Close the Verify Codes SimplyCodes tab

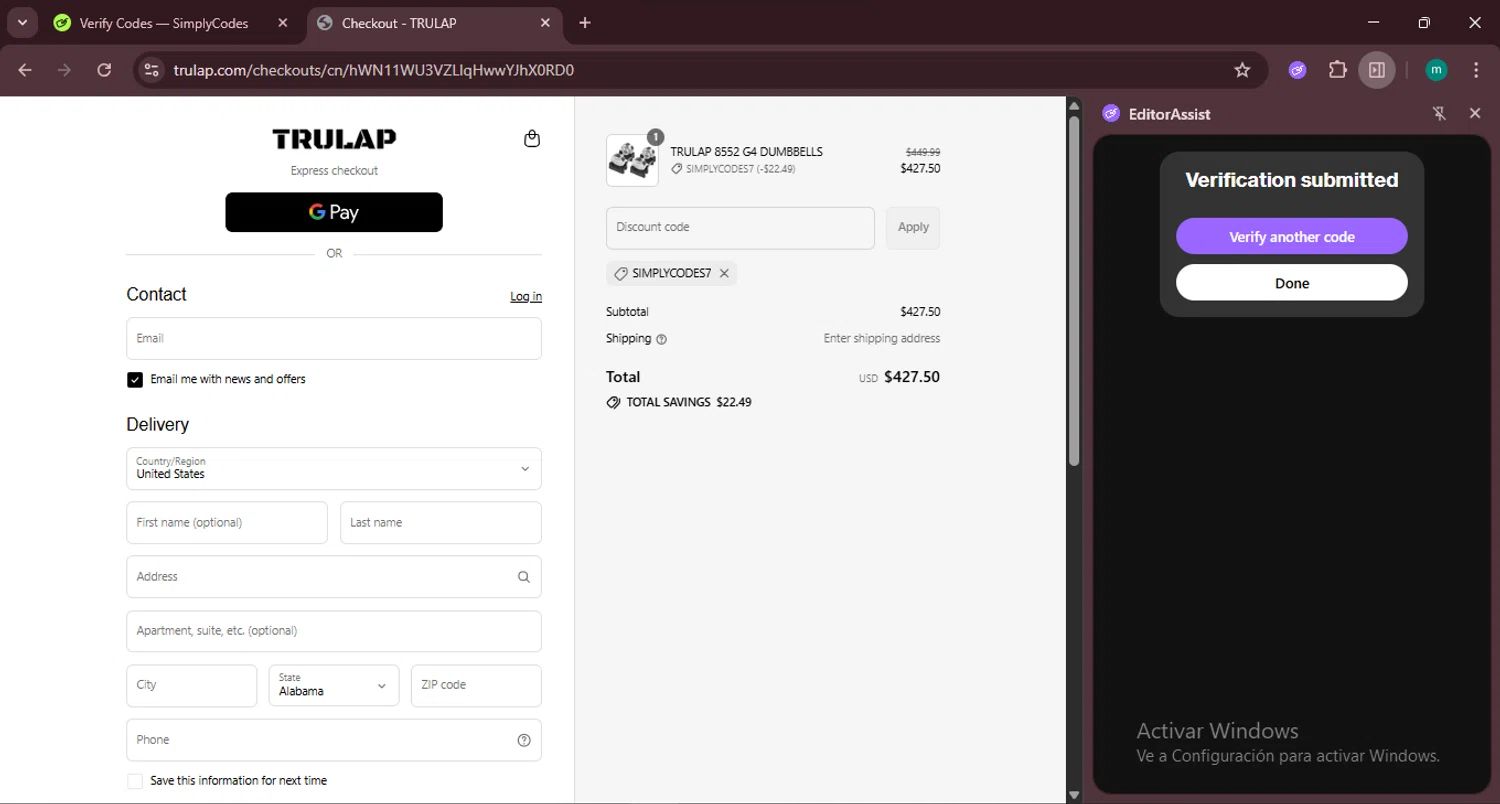tap(282, 23)
